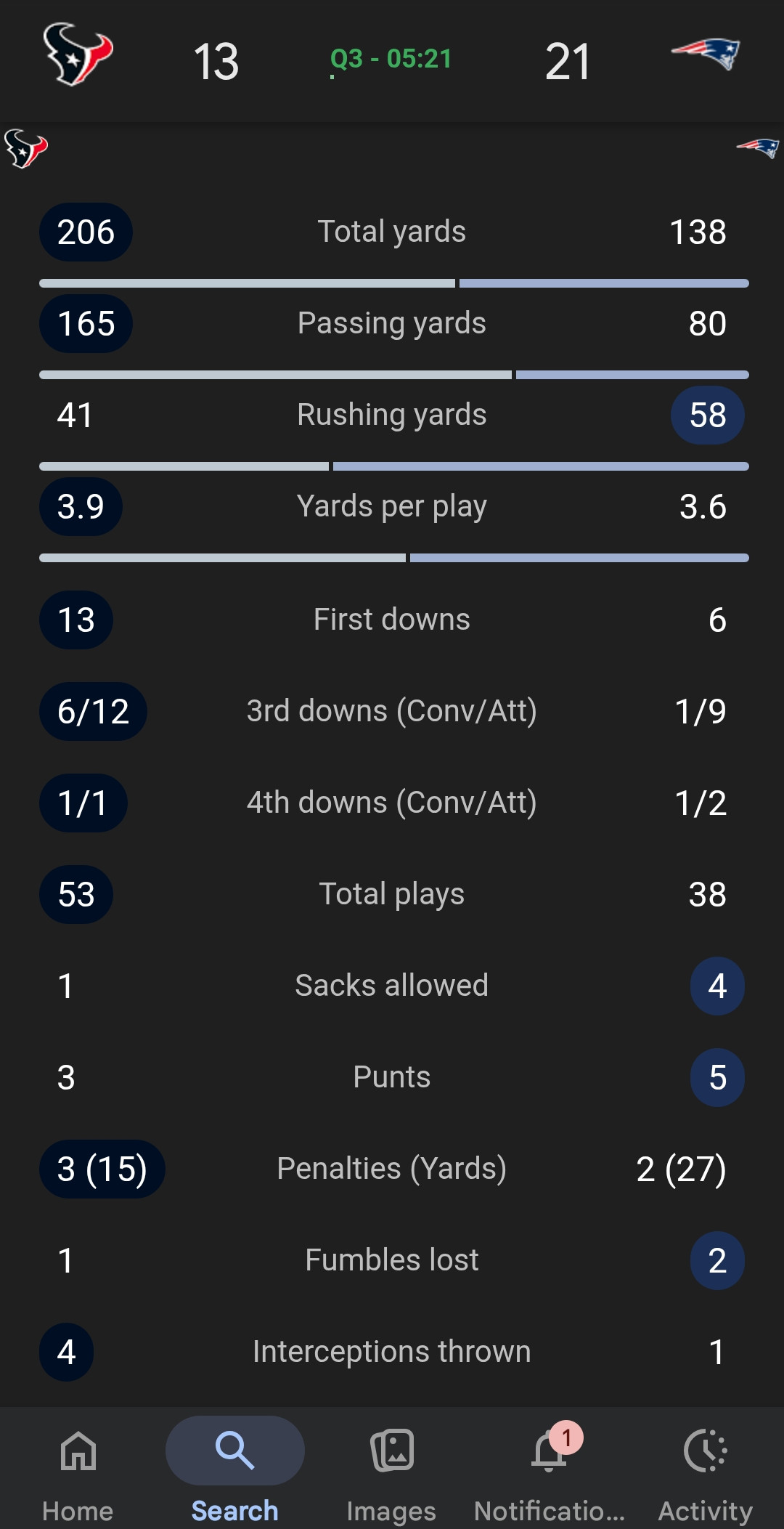
Task: Tap the 3rd downs (Conv/Att) row label
Action: pyautogui.click(x=392, y=711)
